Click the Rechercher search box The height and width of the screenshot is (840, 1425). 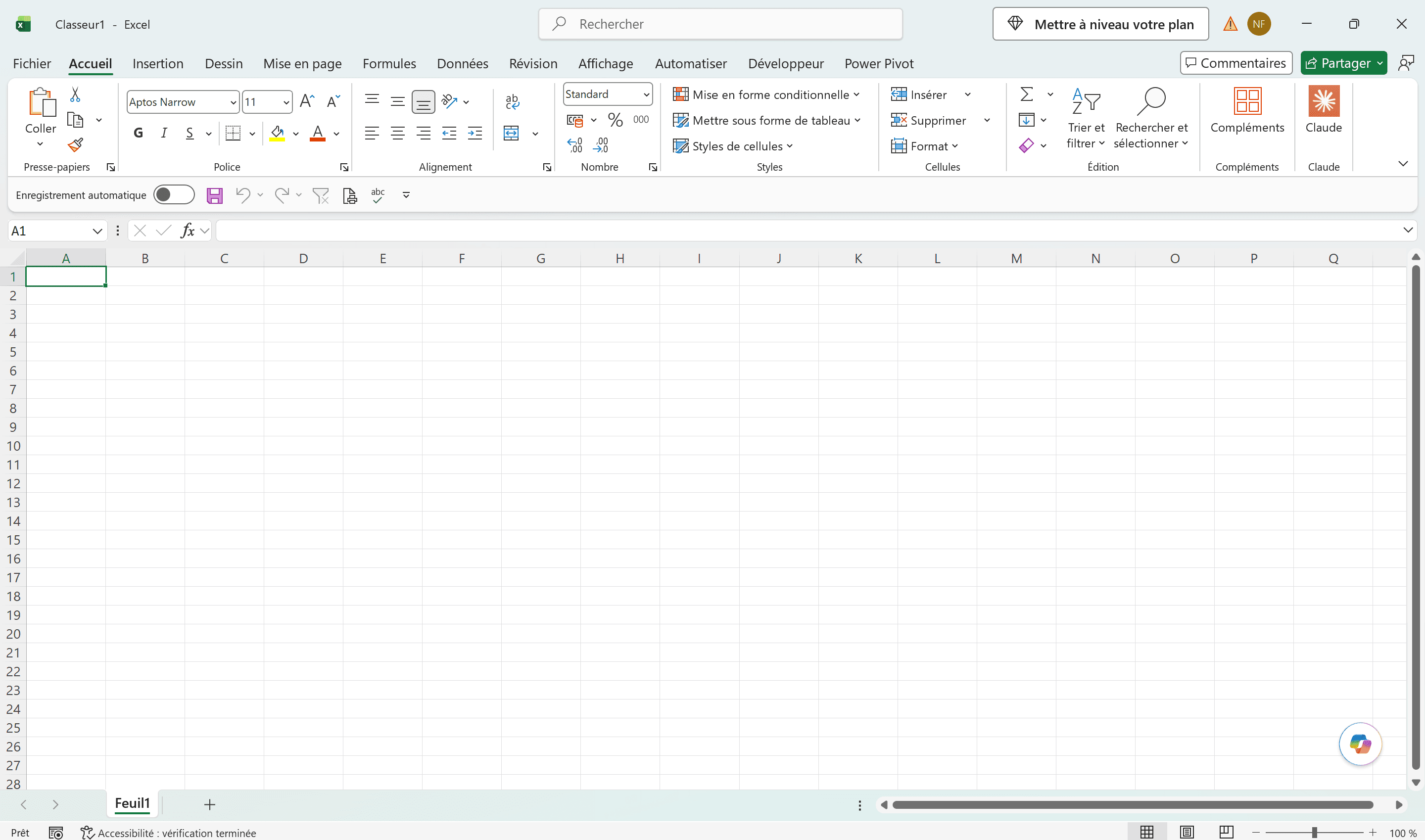(x=720, y=24)
